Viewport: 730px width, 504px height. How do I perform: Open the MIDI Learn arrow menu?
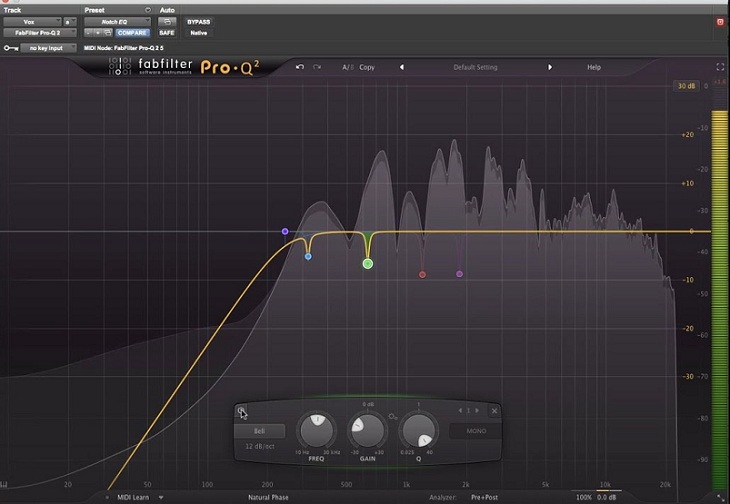pyautogui.click(x=161, y=497)
